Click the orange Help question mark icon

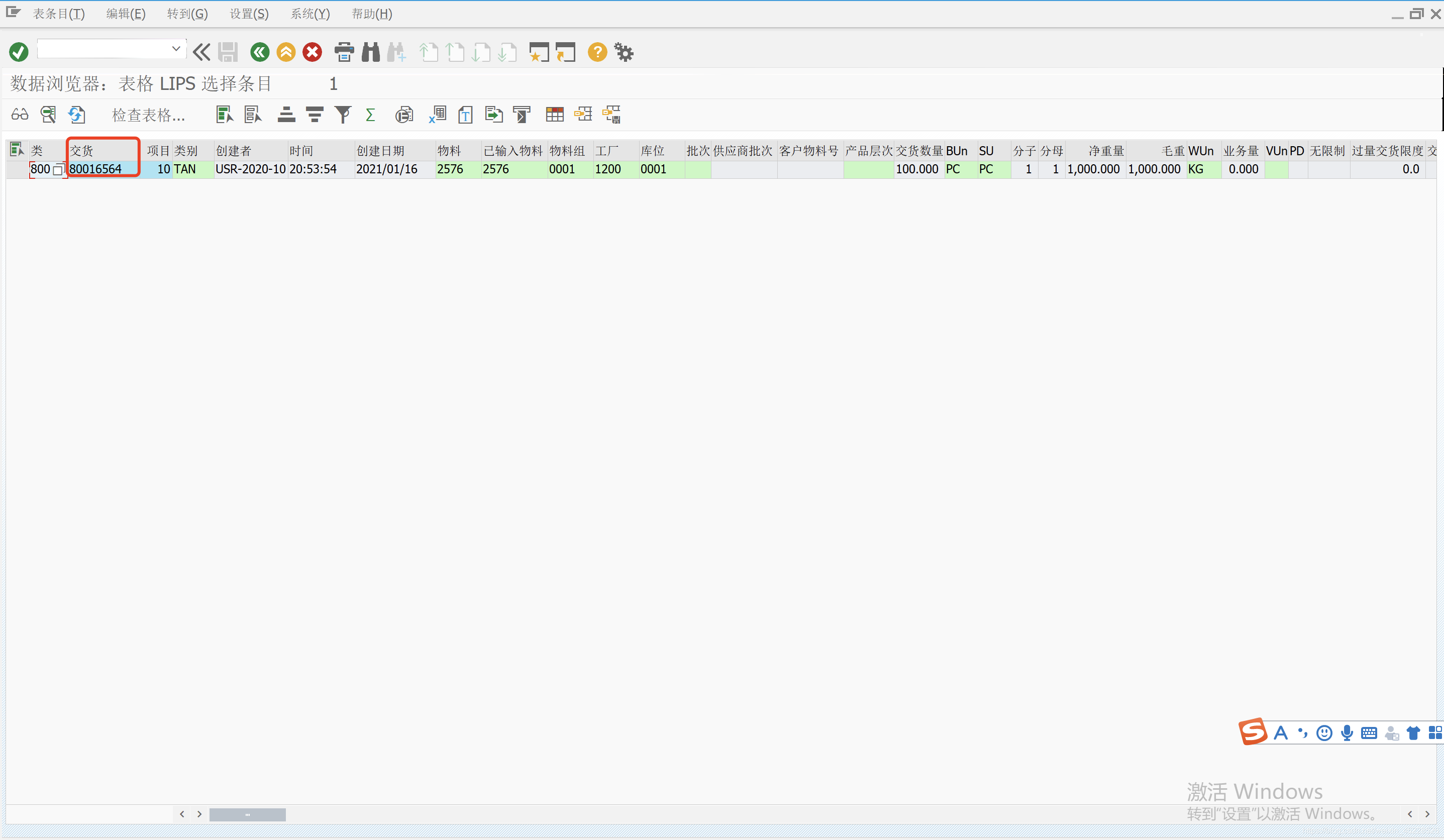(x=597, y=52)
